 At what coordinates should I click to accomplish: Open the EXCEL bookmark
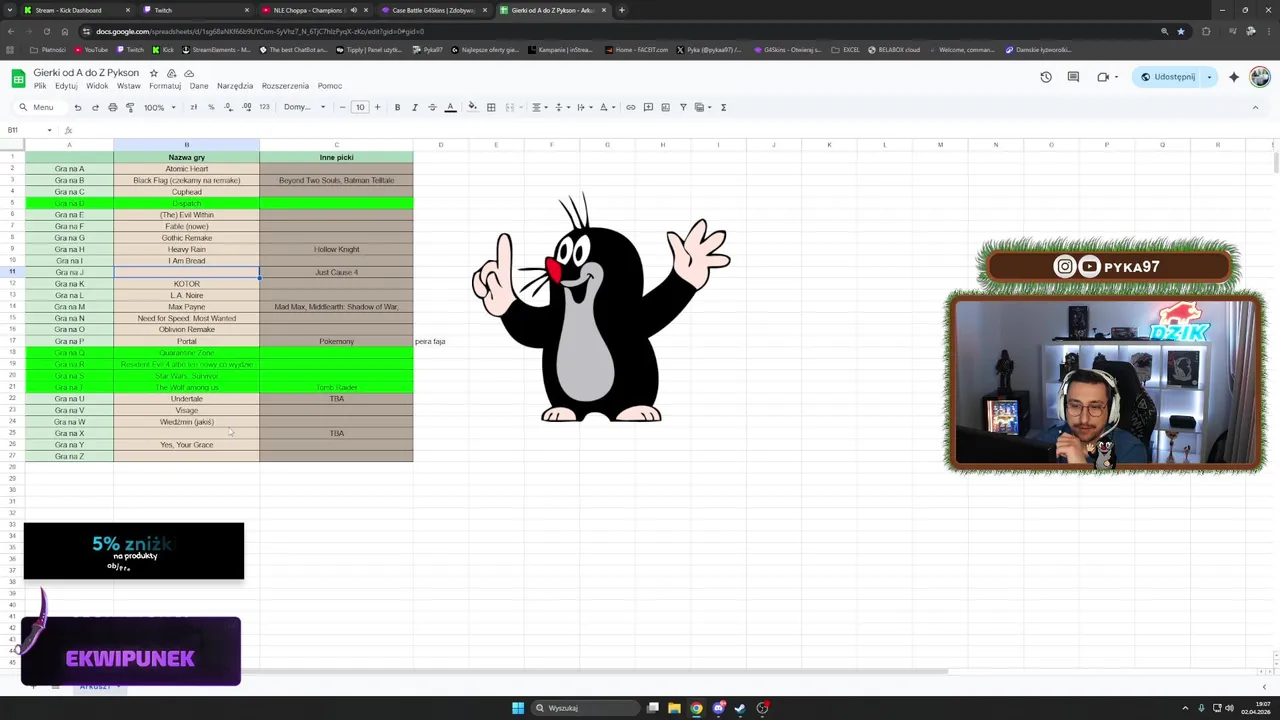coord(846,49)
